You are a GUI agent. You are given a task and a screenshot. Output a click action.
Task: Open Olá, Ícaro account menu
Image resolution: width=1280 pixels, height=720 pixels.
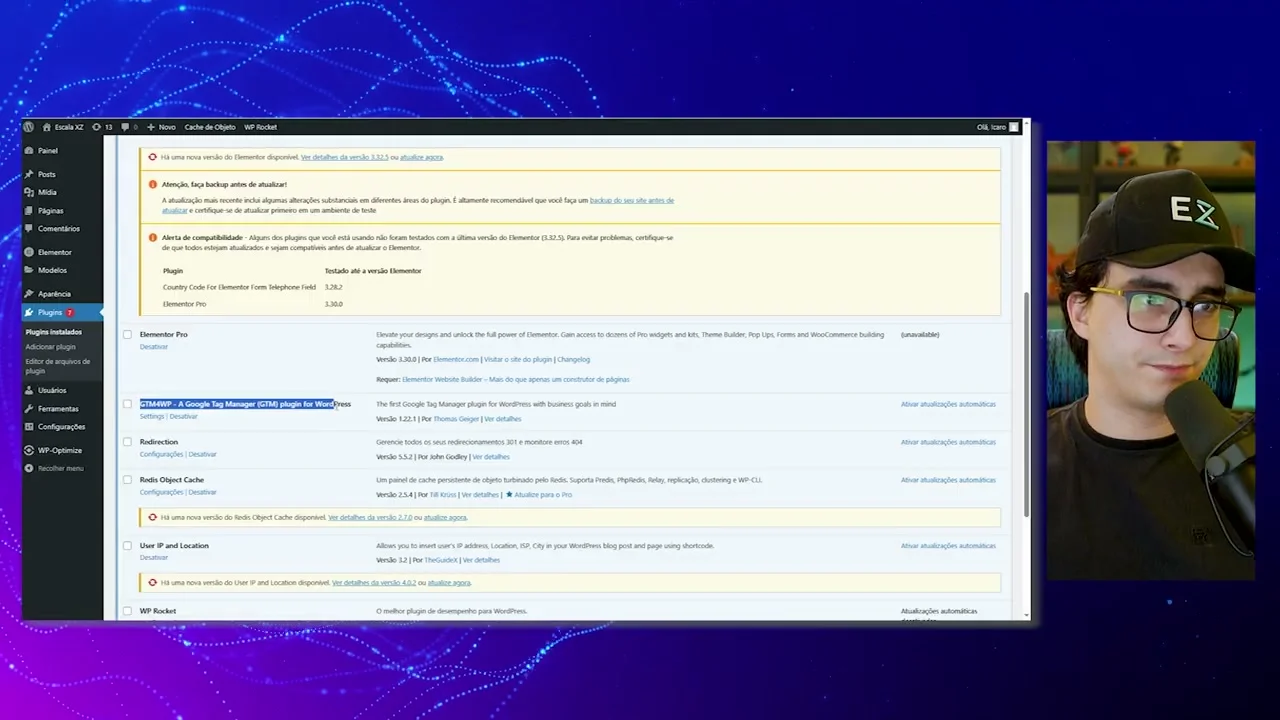[x=997, y=127]
